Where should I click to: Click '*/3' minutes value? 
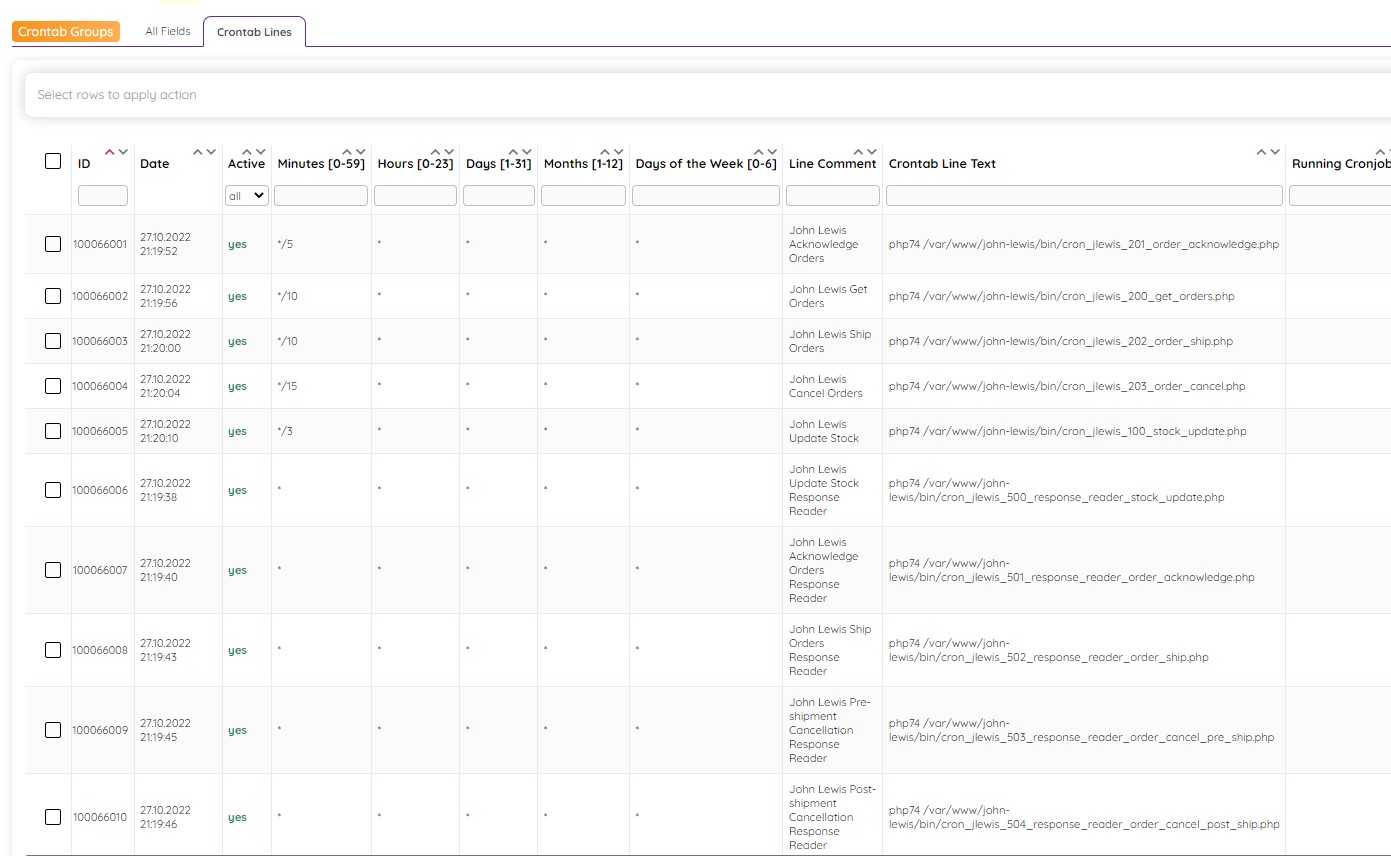coord(285,431)
